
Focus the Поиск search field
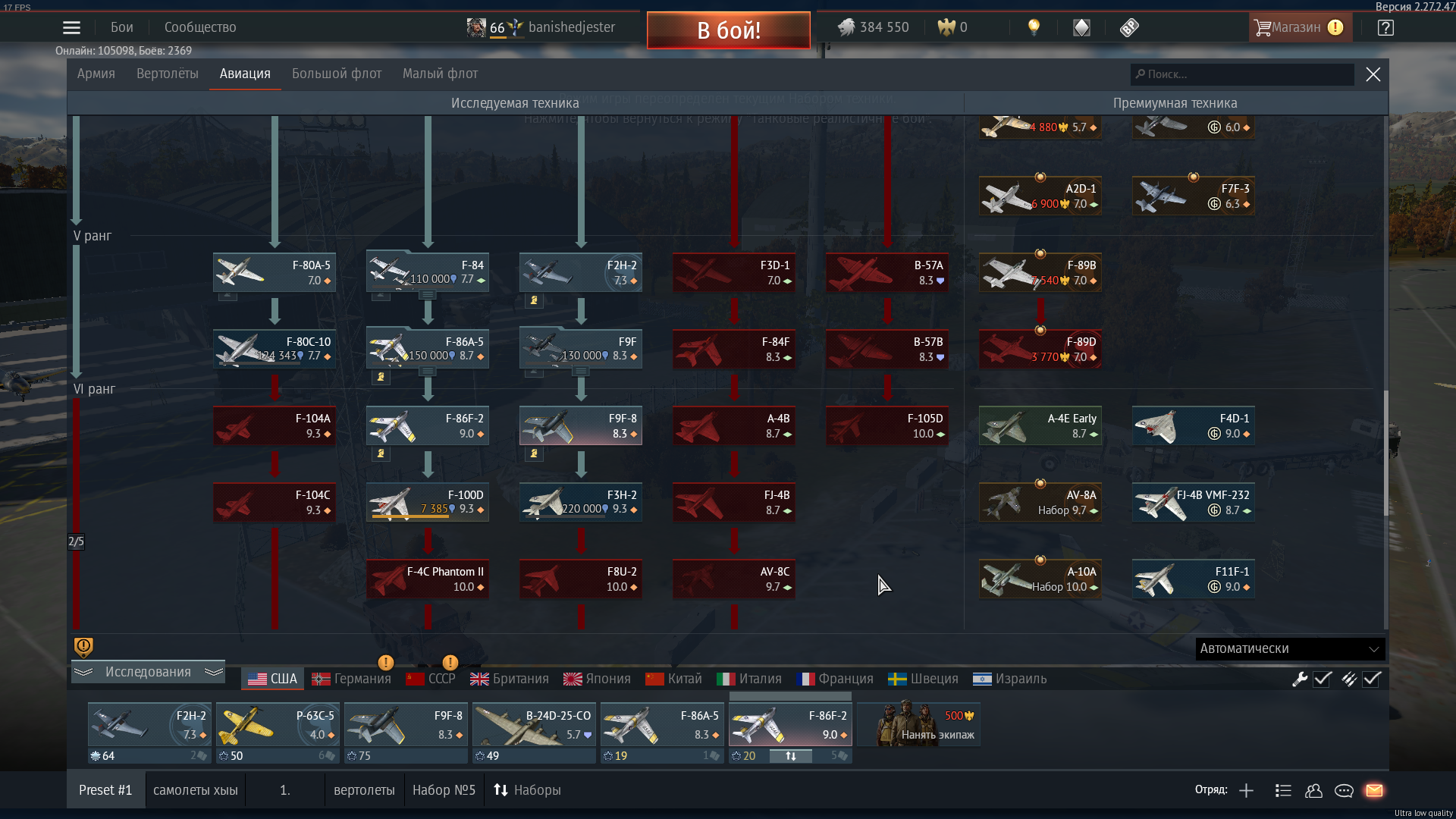[x=1242, y=74]
